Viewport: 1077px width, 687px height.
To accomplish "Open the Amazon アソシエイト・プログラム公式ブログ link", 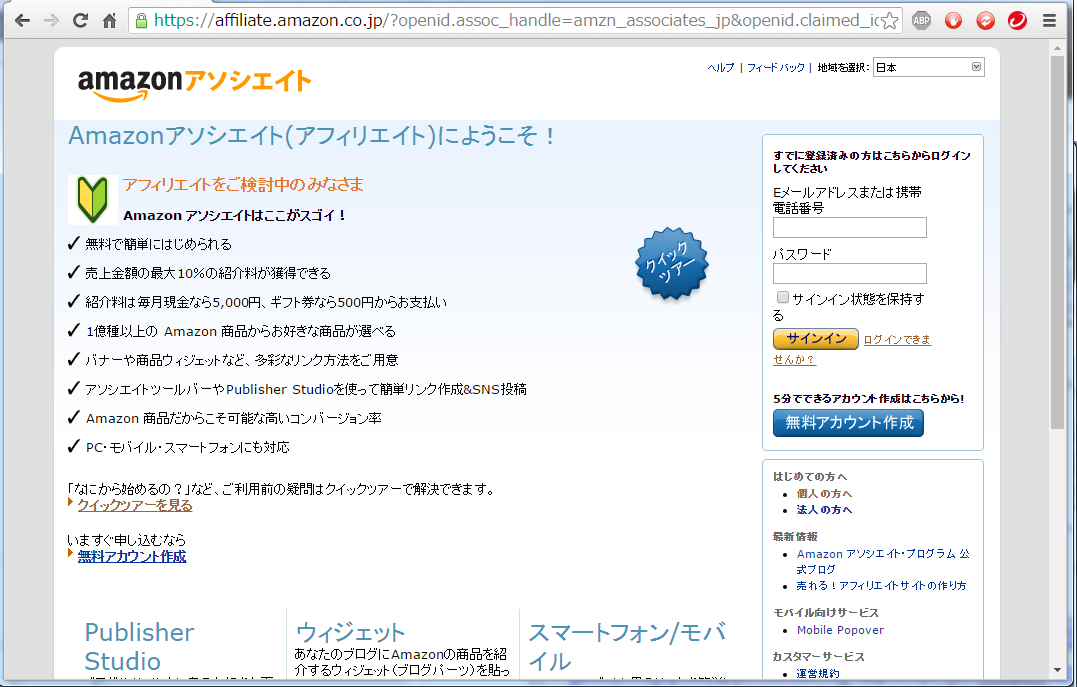I will pos(883,561).
